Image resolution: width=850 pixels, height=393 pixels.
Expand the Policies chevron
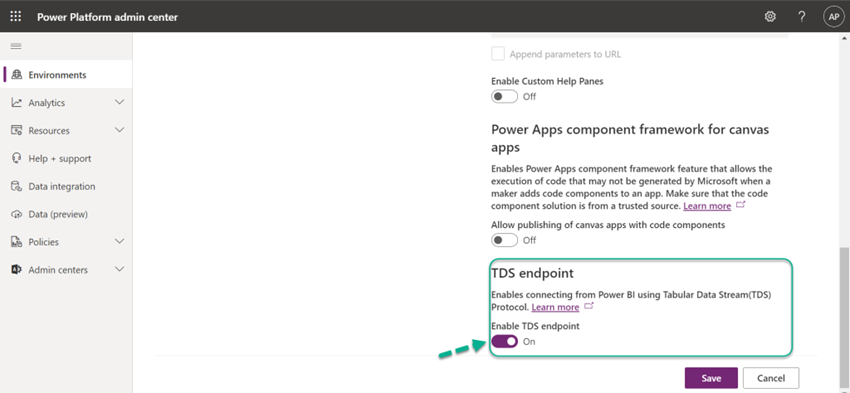[120, 242]
